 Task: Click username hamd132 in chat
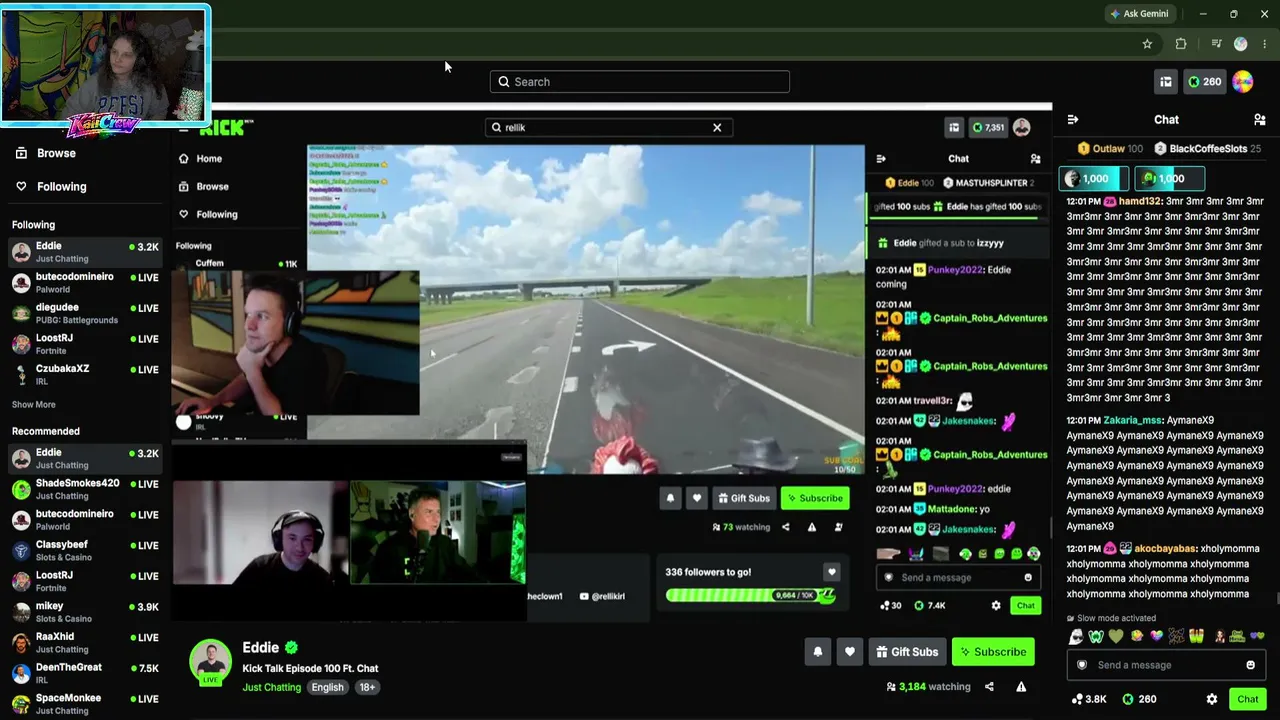pos(1140,201)
